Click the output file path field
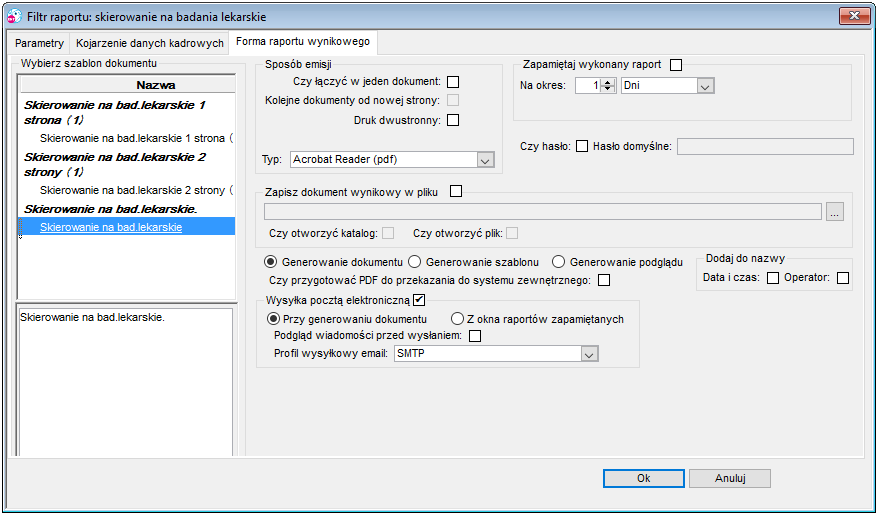The image size is (878, 515). click(x=543, y=212)
